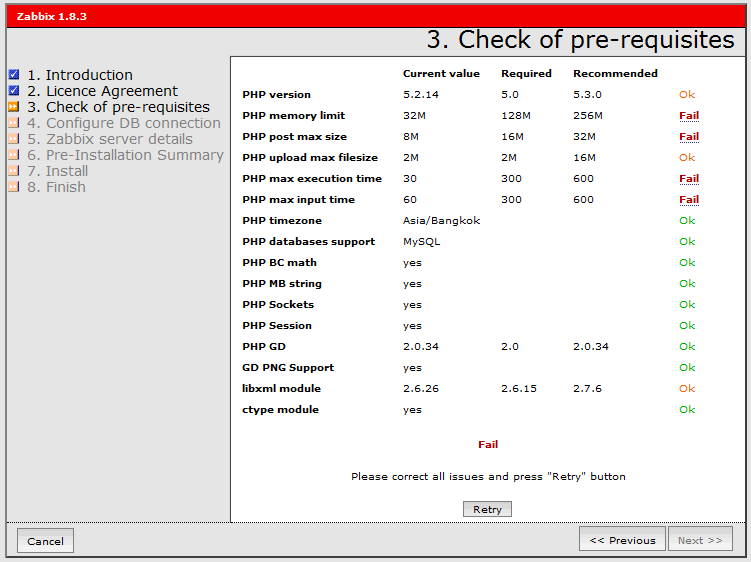Click the 256M recommended memory value
The width and height of the screenshot is (751, 562).
coord(588,115)
